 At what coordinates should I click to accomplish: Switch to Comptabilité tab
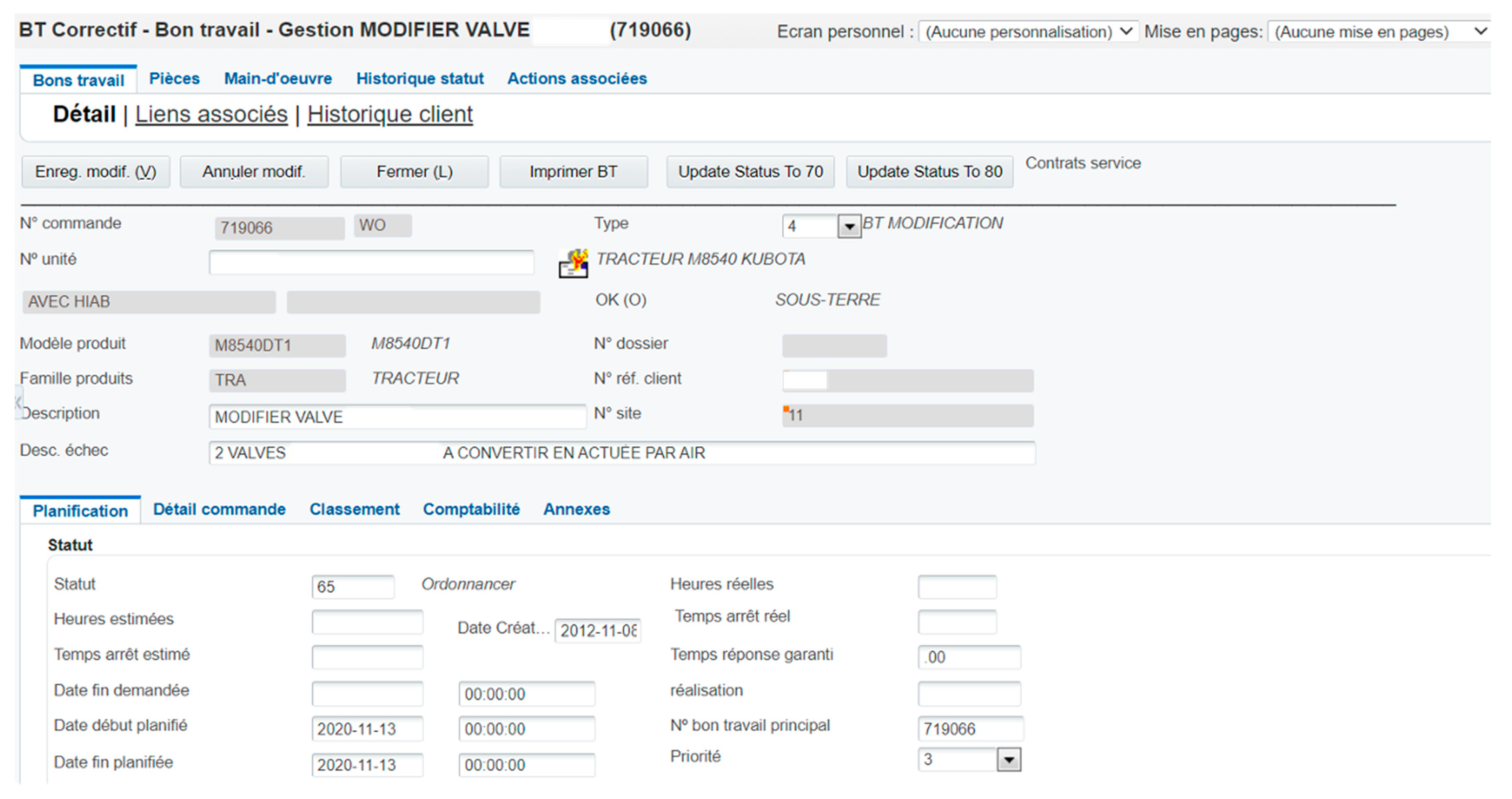471,509
